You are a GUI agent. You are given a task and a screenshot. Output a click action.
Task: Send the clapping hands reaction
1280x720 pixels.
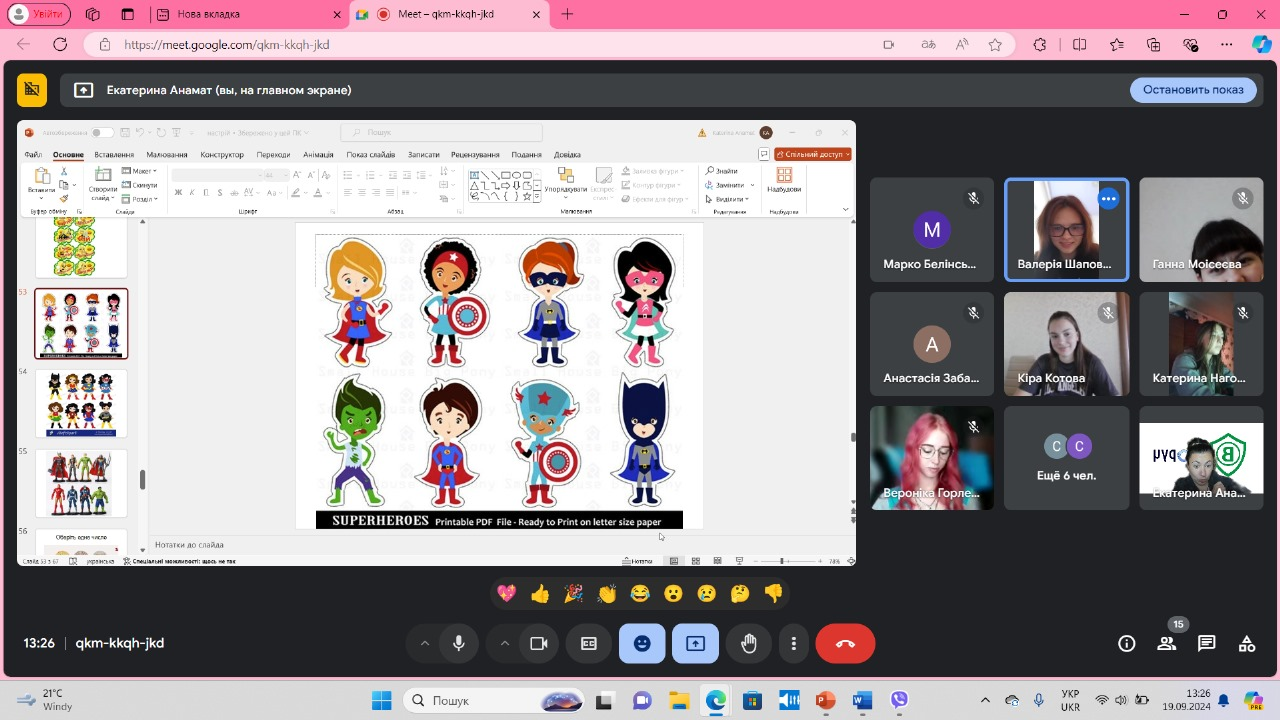click(607, 593)
